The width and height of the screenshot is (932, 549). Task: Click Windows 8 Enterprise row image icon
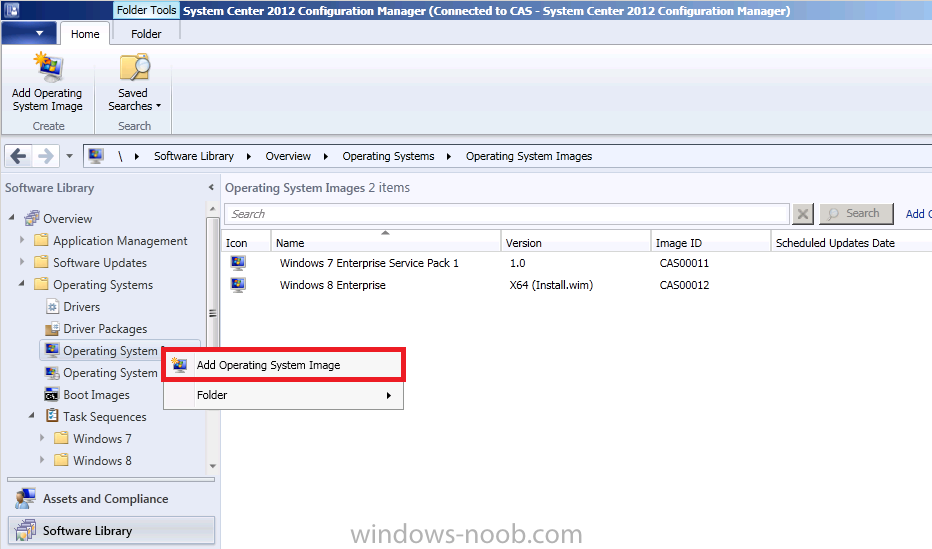tap(238, 285)
